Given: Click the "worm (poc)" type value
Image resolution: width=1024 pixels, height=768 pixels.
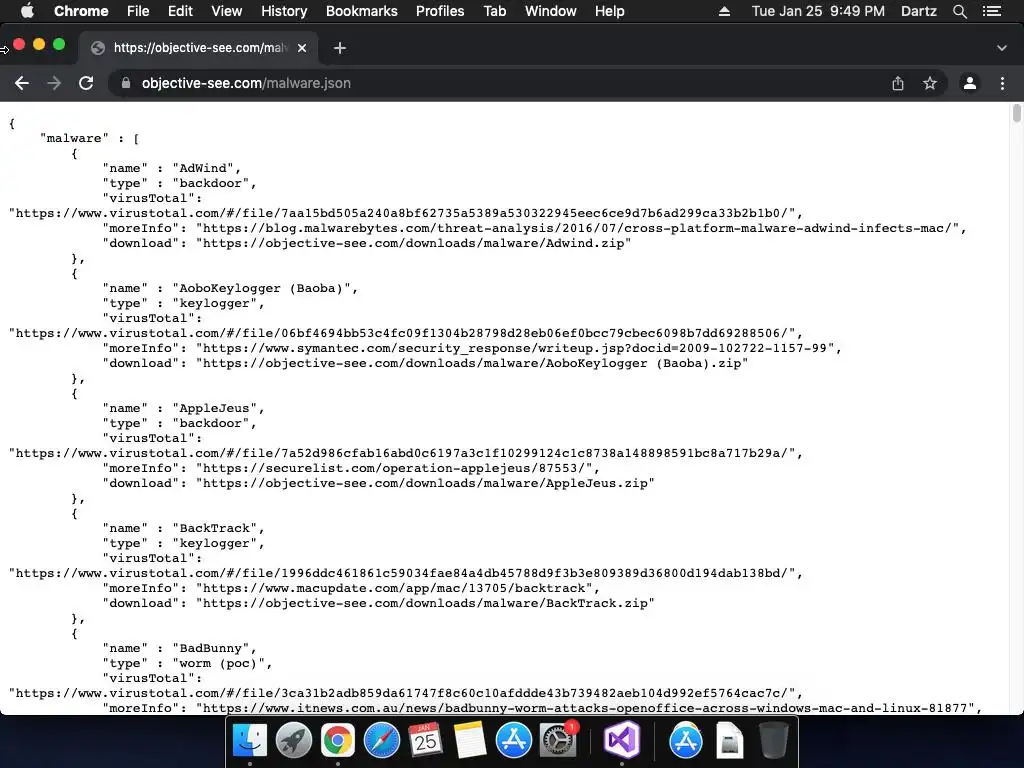Looking at the screenshot, I should pyautogui.click(x=219, y=664).
